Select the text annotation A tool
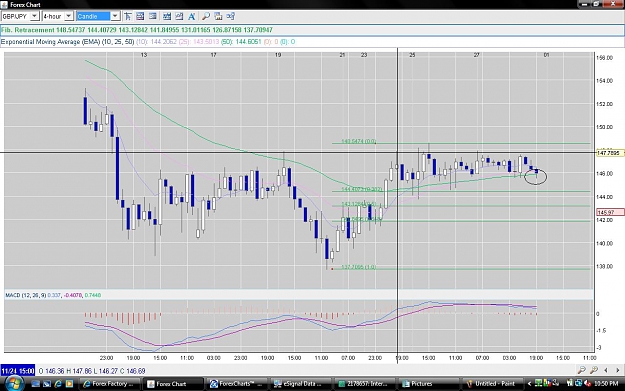Viewport: 625px width, 391px height. click(192, 16)
